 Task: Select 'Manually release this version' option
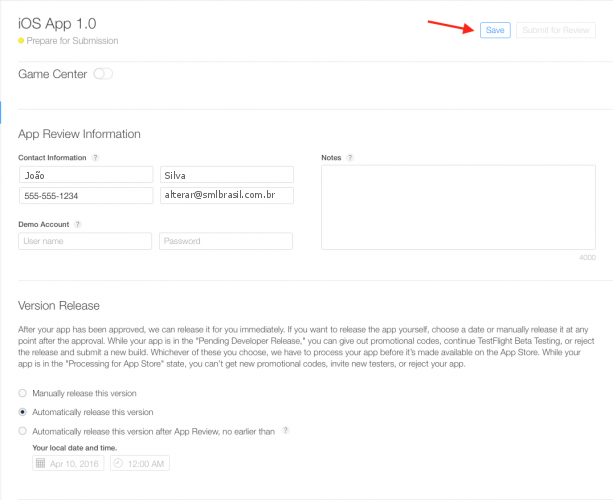23,393
